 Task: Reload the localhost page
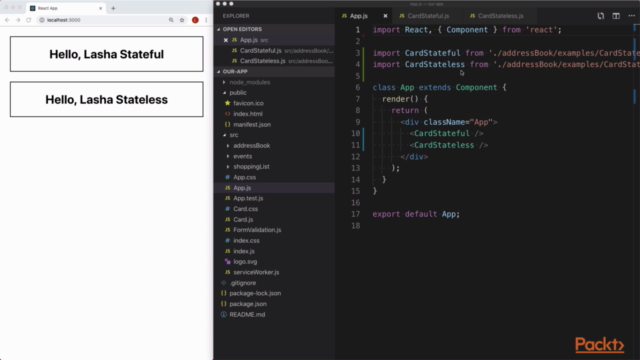point(29,20)
